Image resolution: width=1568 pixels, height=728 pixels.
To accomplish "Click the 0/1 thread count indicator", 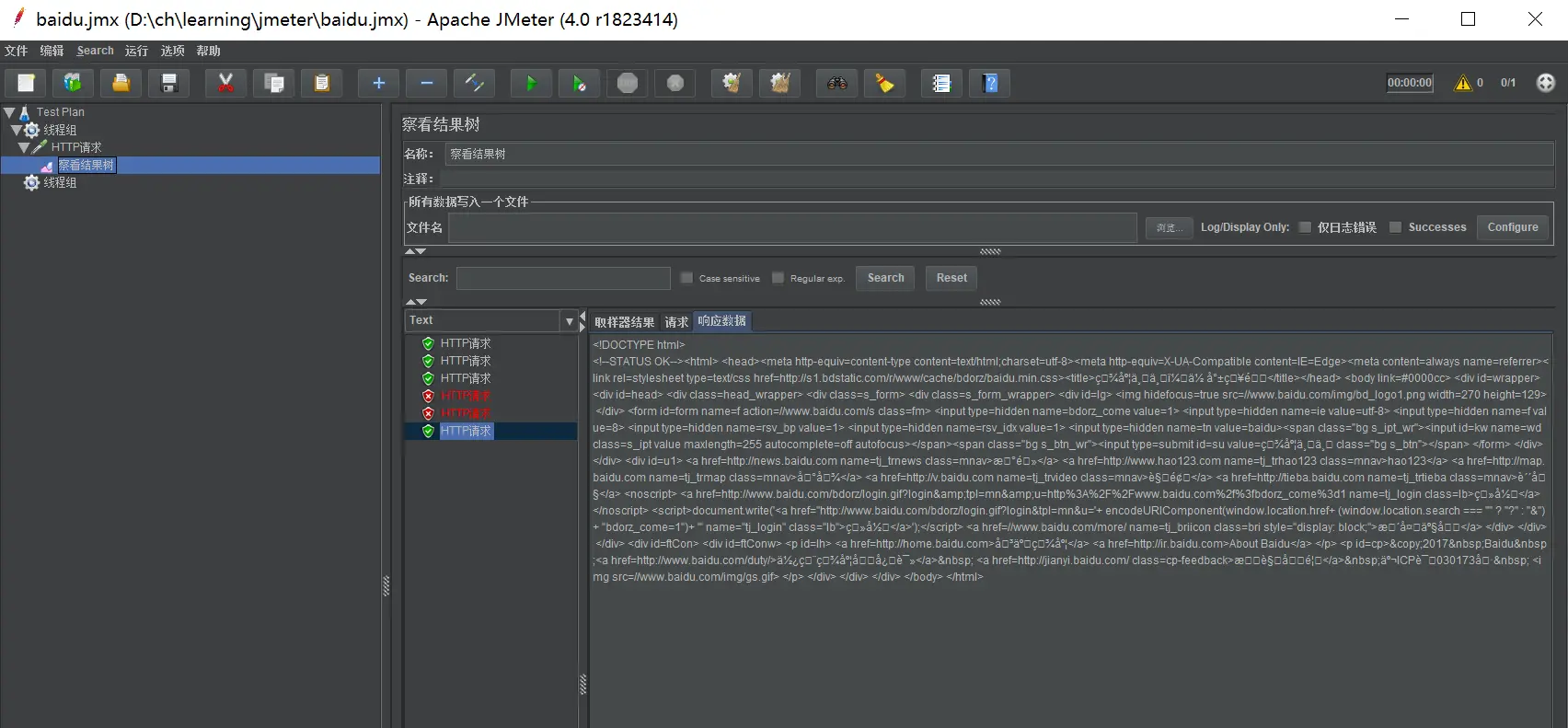I will click(x=1508, y=83).
